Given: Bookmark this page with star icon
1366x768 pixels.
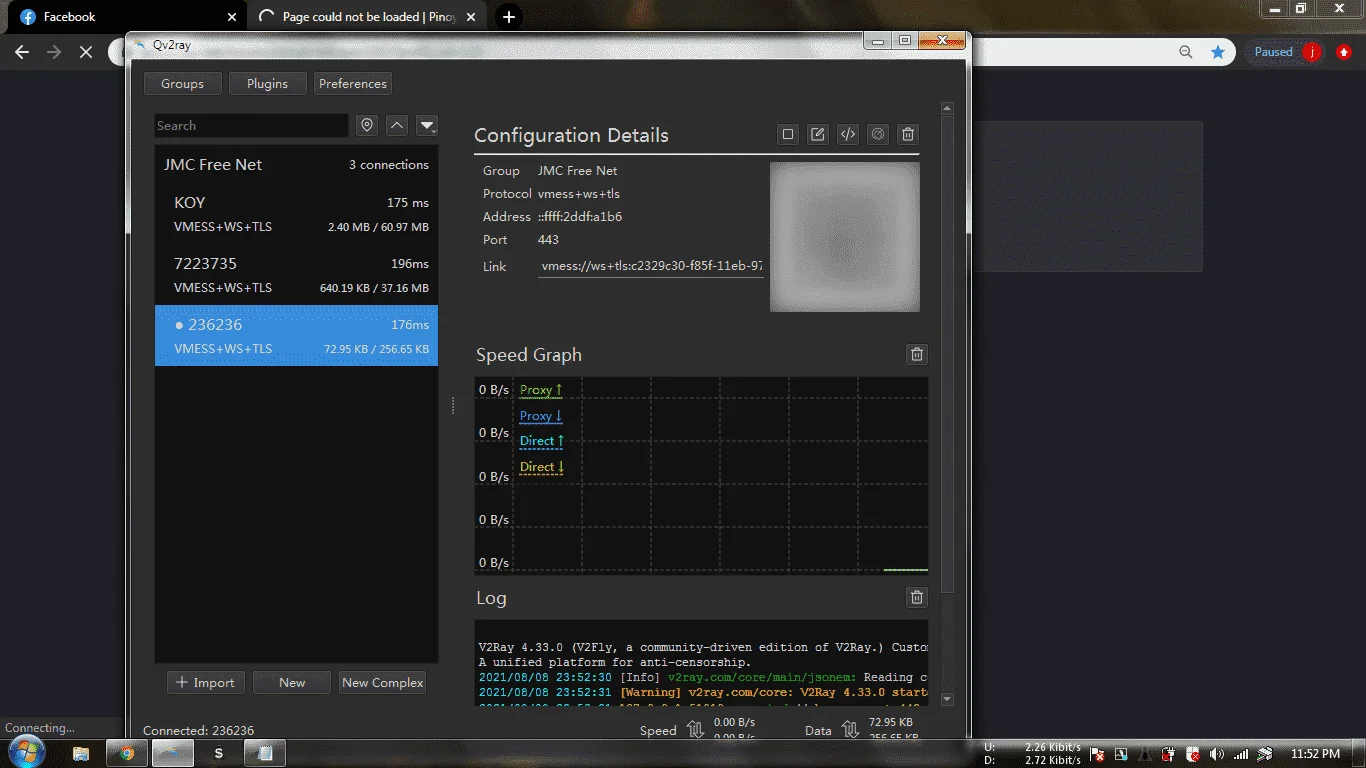Looking at the screenshot, I should tap(1218, 52).
